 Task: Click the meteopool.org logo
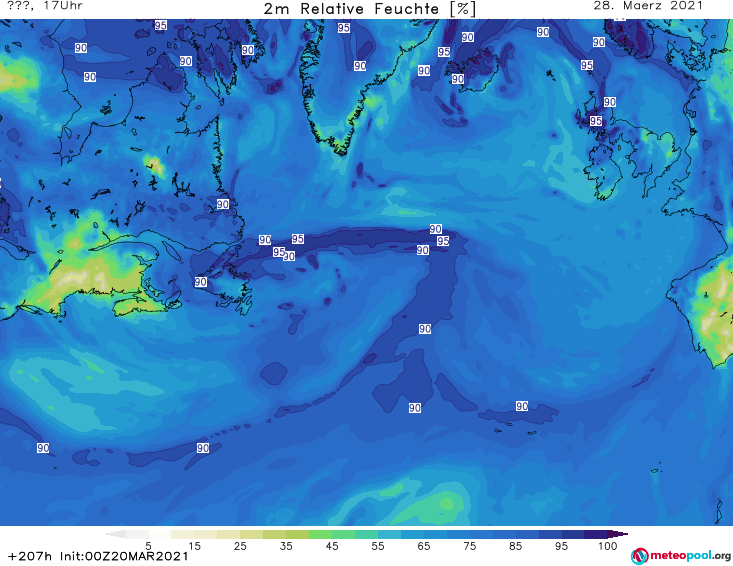(681, 556)
